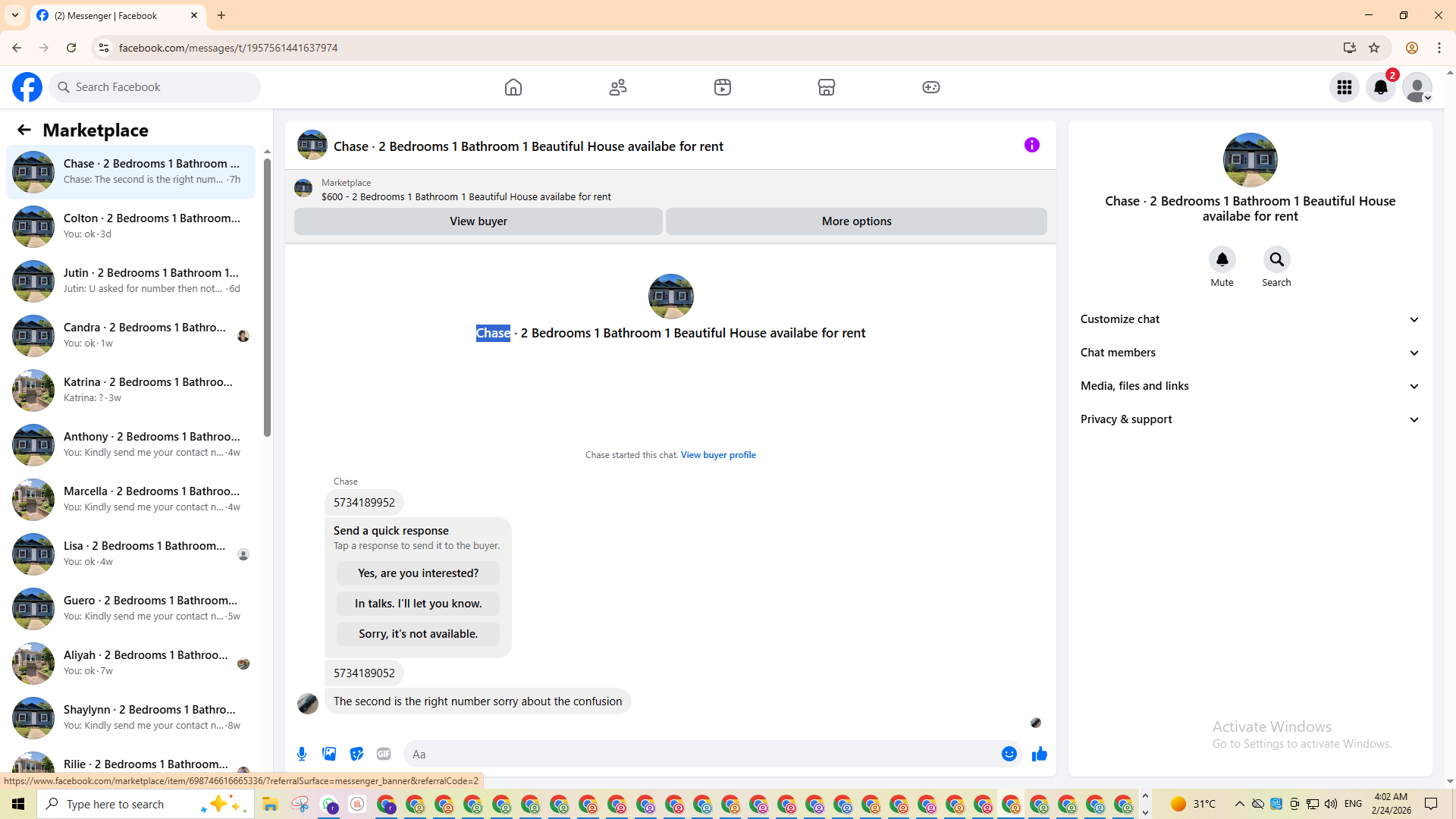This screenshot has height=819, width=1456.
Task: Click the voice clip microphone icon
Action: [x=302, y=754]
